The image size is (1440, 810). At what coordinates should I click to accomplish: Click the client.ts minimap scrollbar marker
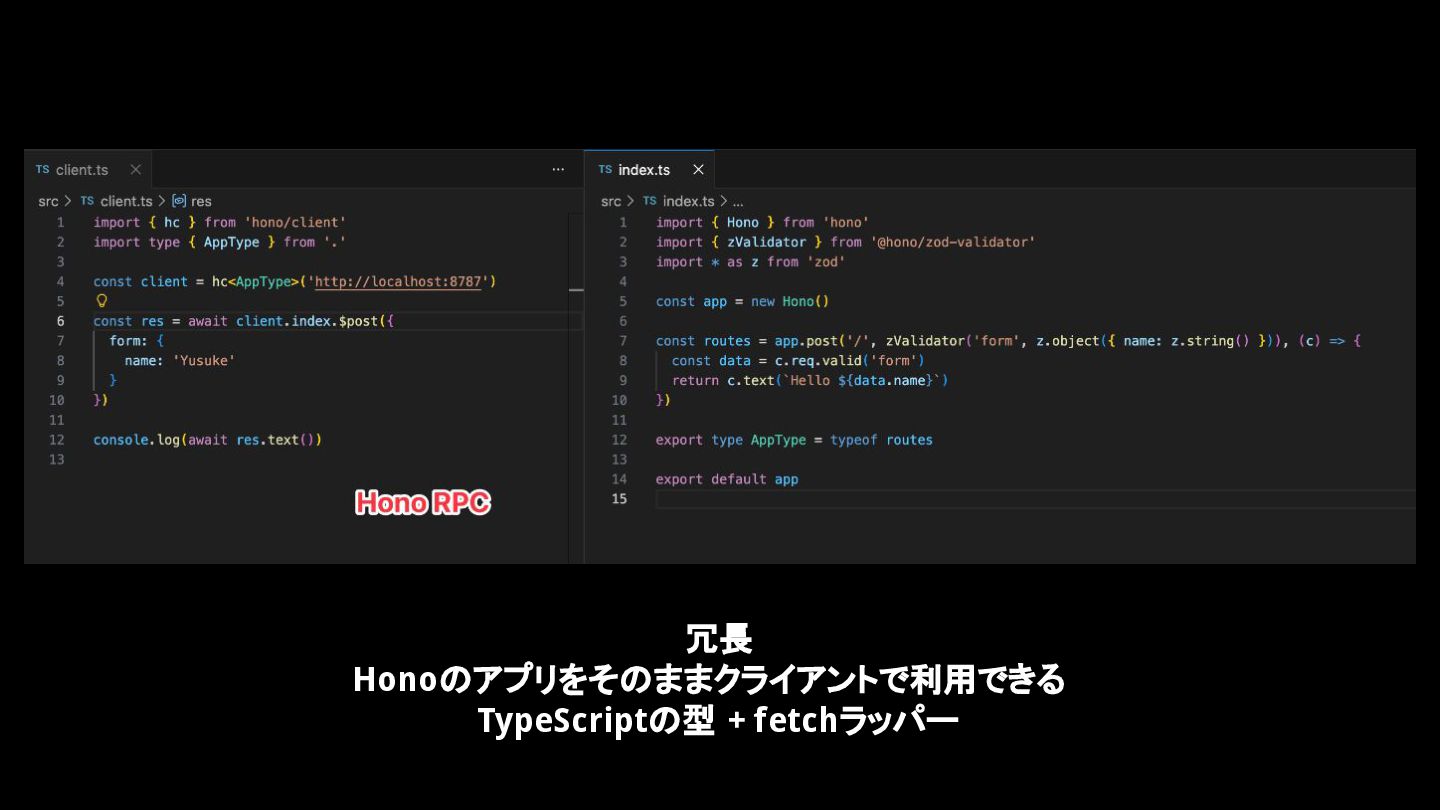(576, 290)
